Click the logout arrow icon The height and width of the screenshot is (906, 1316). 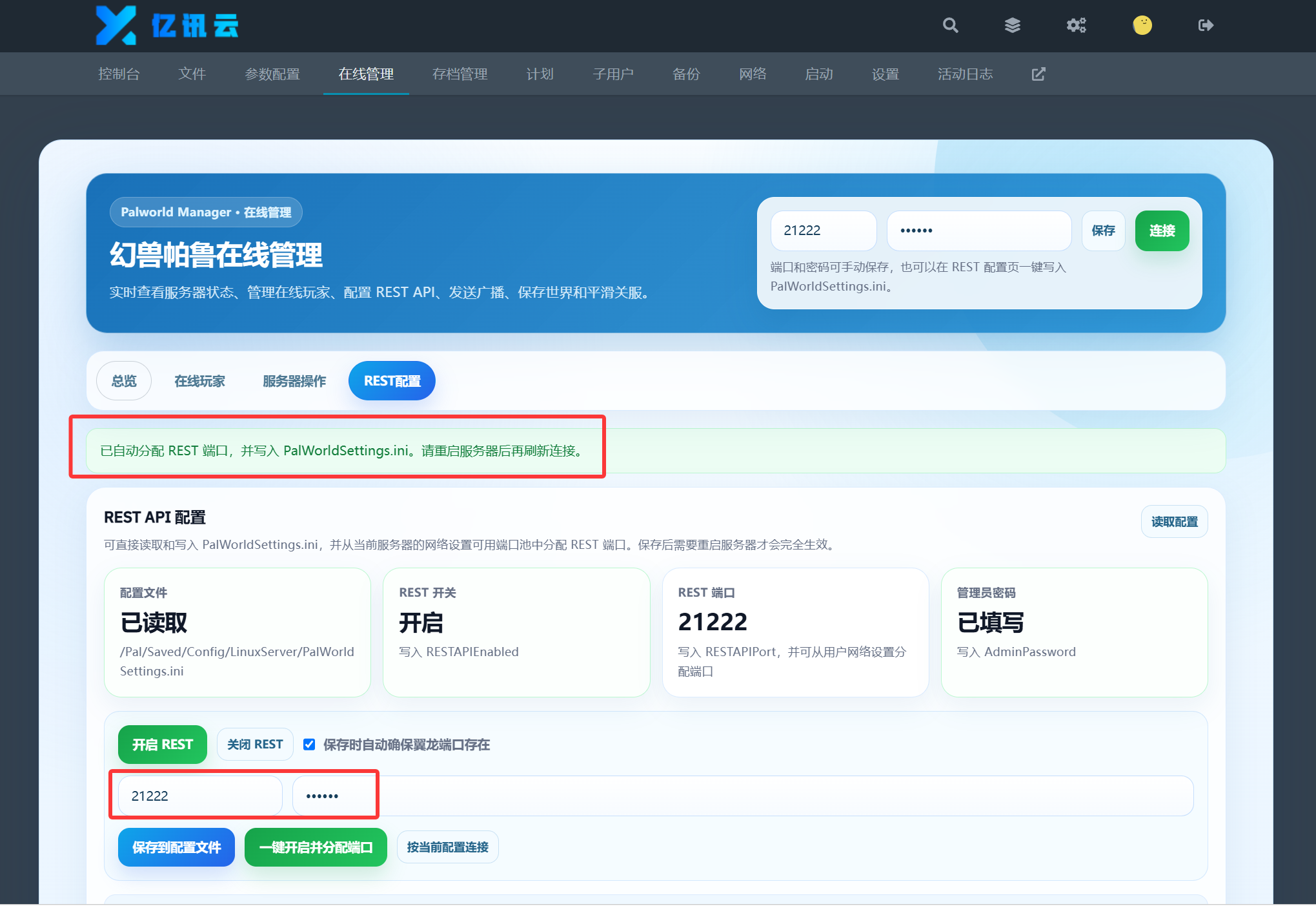pyautogui.click(x=1206, y=25)
